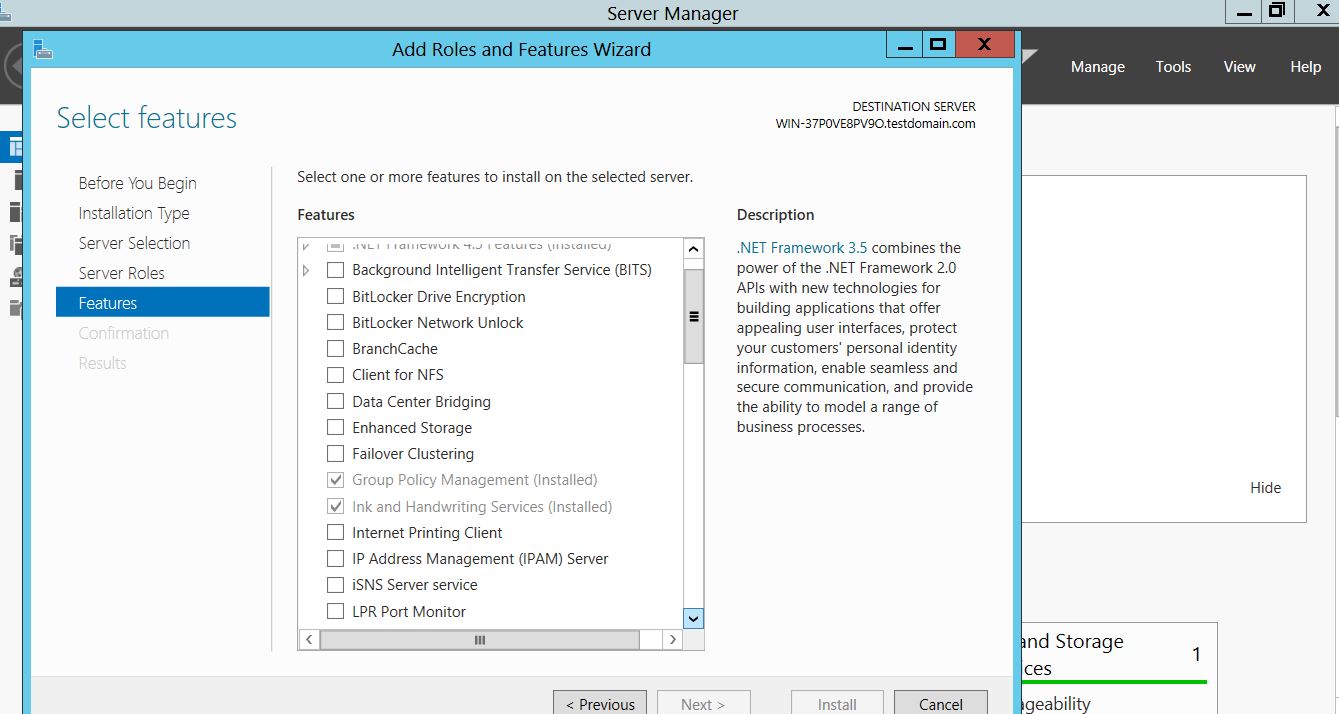Go to the Server Roles wizard step

click(x=121, y=273)
